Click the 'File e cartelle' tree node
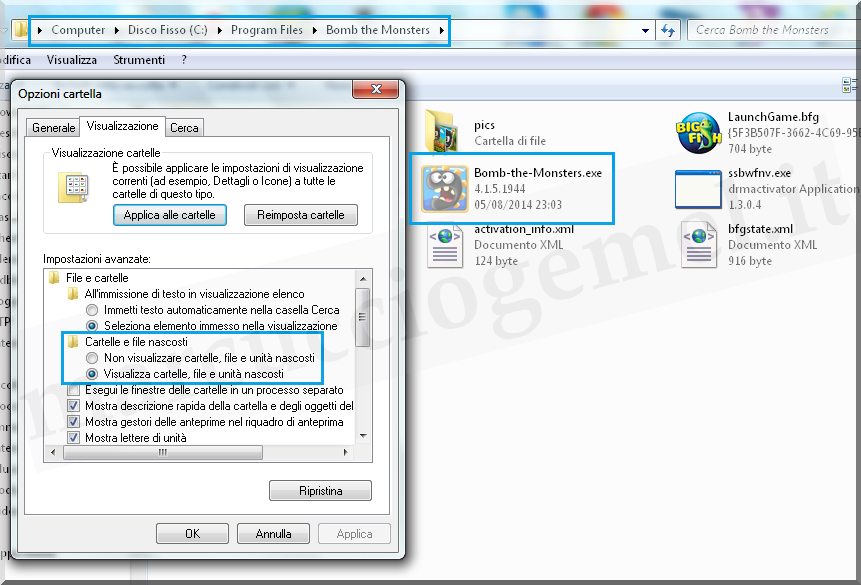 (97, 278)
